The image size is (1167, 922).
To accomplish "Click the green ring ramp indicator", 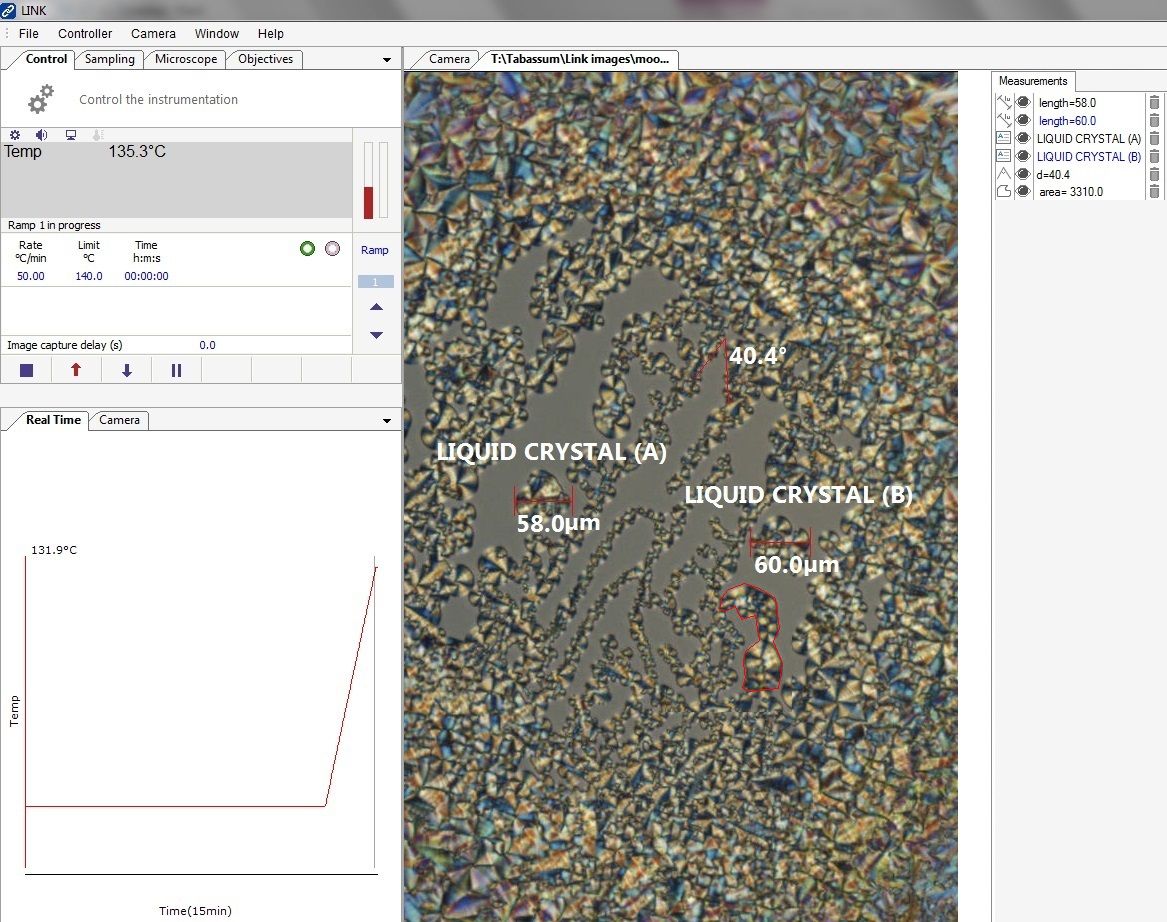I will click(x=307, y=249).
